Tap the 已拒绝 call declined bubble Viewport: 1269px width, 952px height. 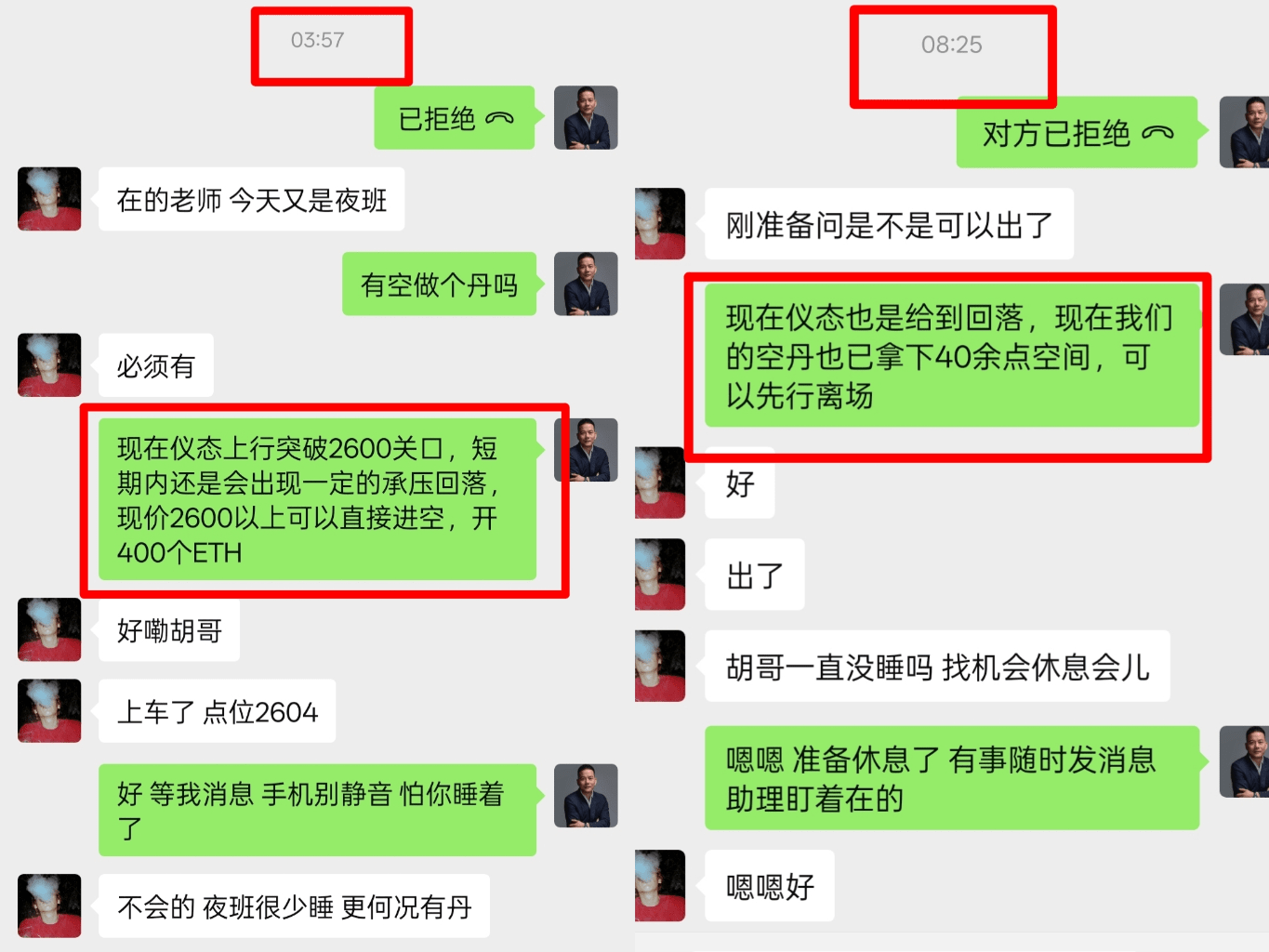pos(455,118)
